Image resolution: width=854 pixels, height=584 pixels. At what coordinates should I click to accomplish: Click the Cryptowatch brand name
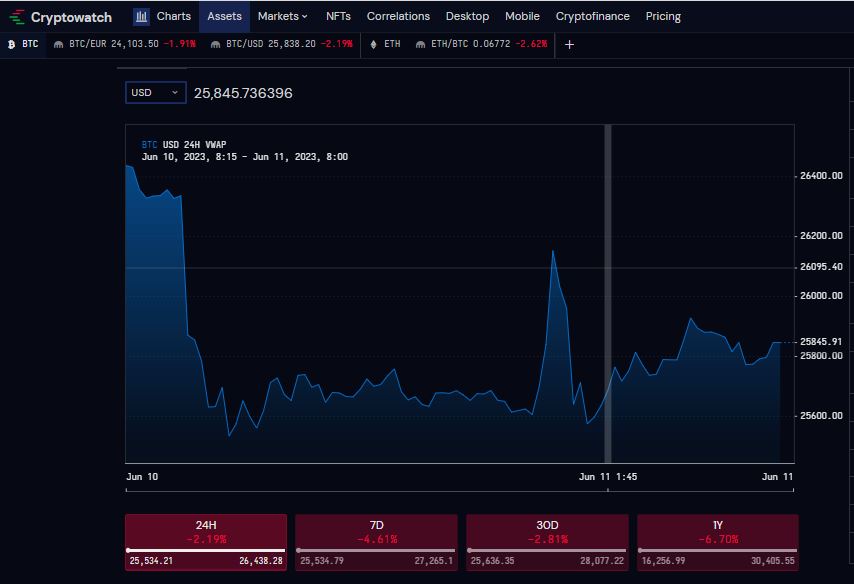tap(71, 17)
